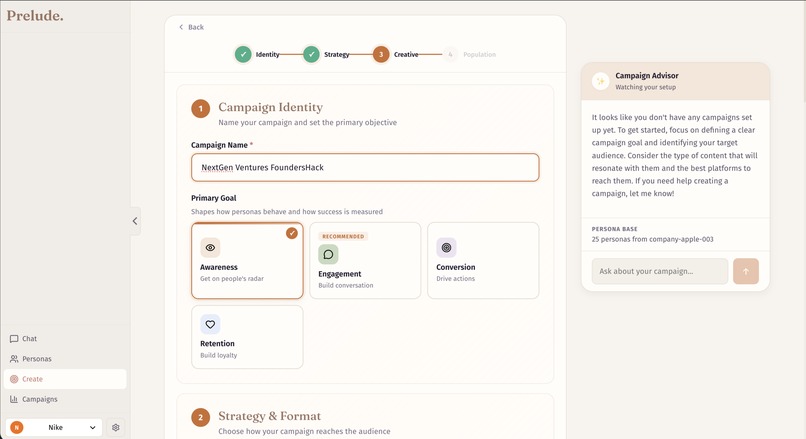The image size is (806, 439).
Task: Select the Engagement goal card
Action: (x=365, y=261)
